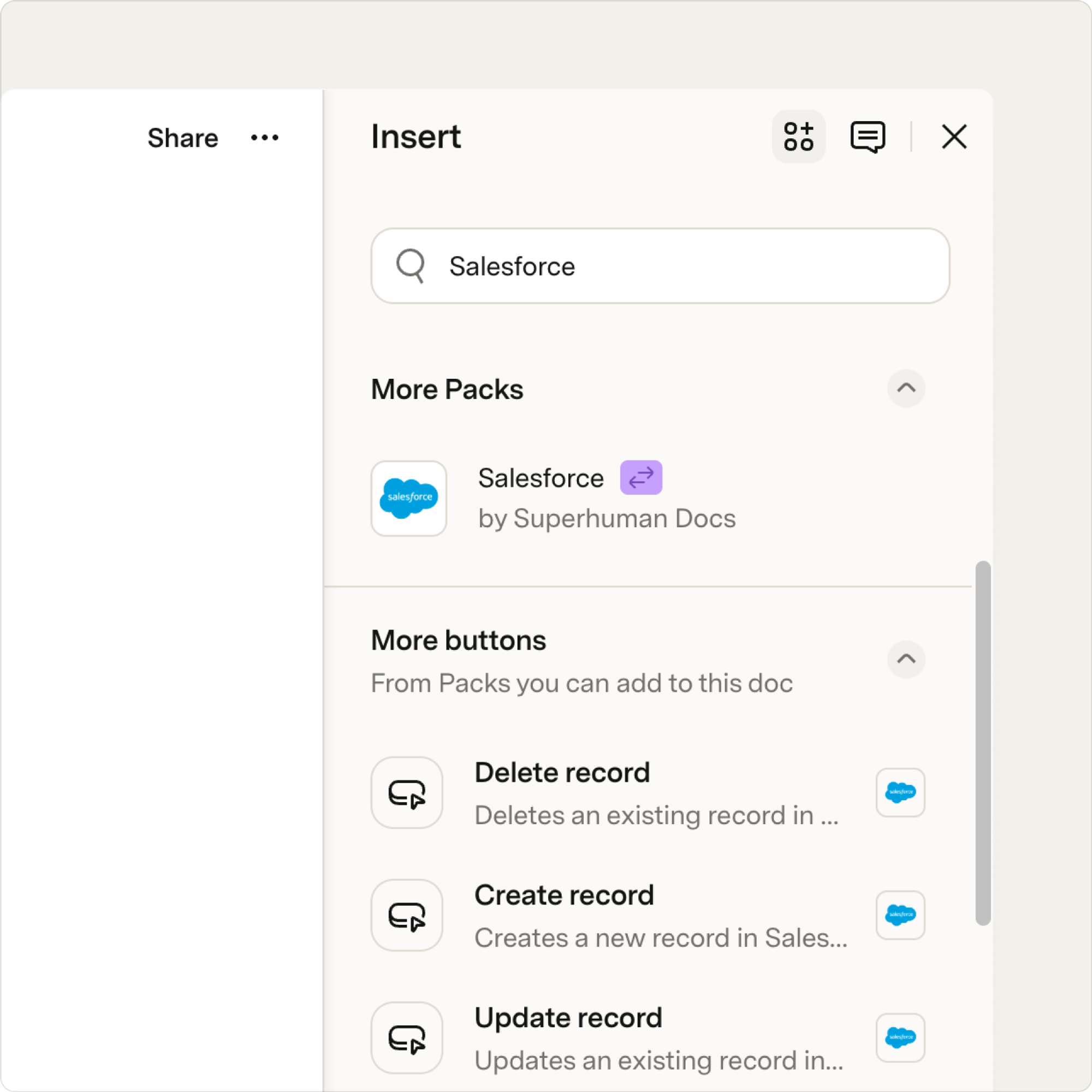The image size is (1092, 1092).
Task: Collapse the More Packs section
Action: point(905,388)
